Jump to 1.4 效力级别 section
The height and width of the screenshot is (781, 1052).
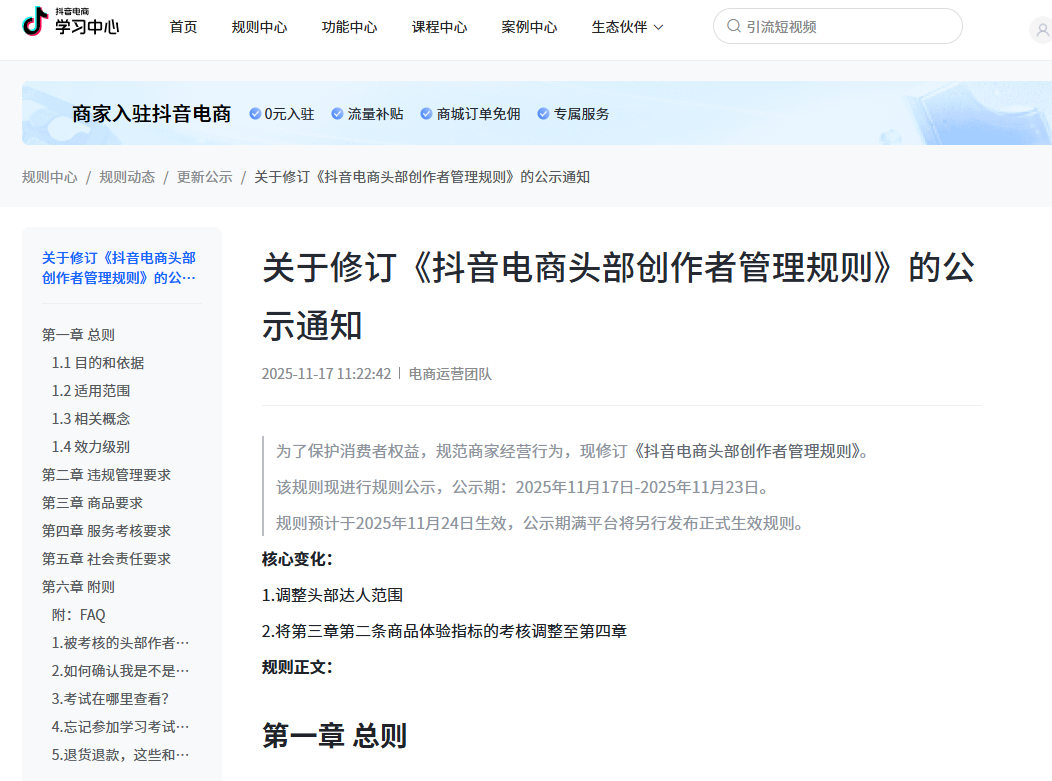(91, 447)
